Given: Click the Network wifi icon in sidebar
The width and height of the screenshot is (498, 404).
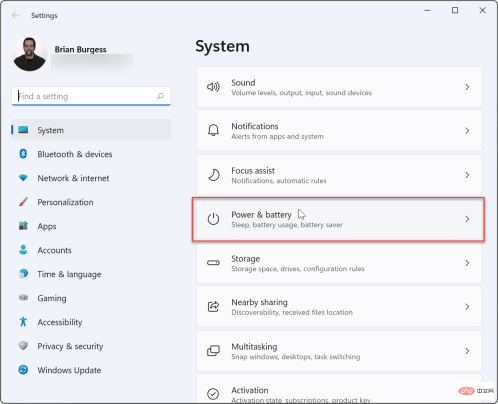Looking at the screenshot, I should tap(23, 178).
